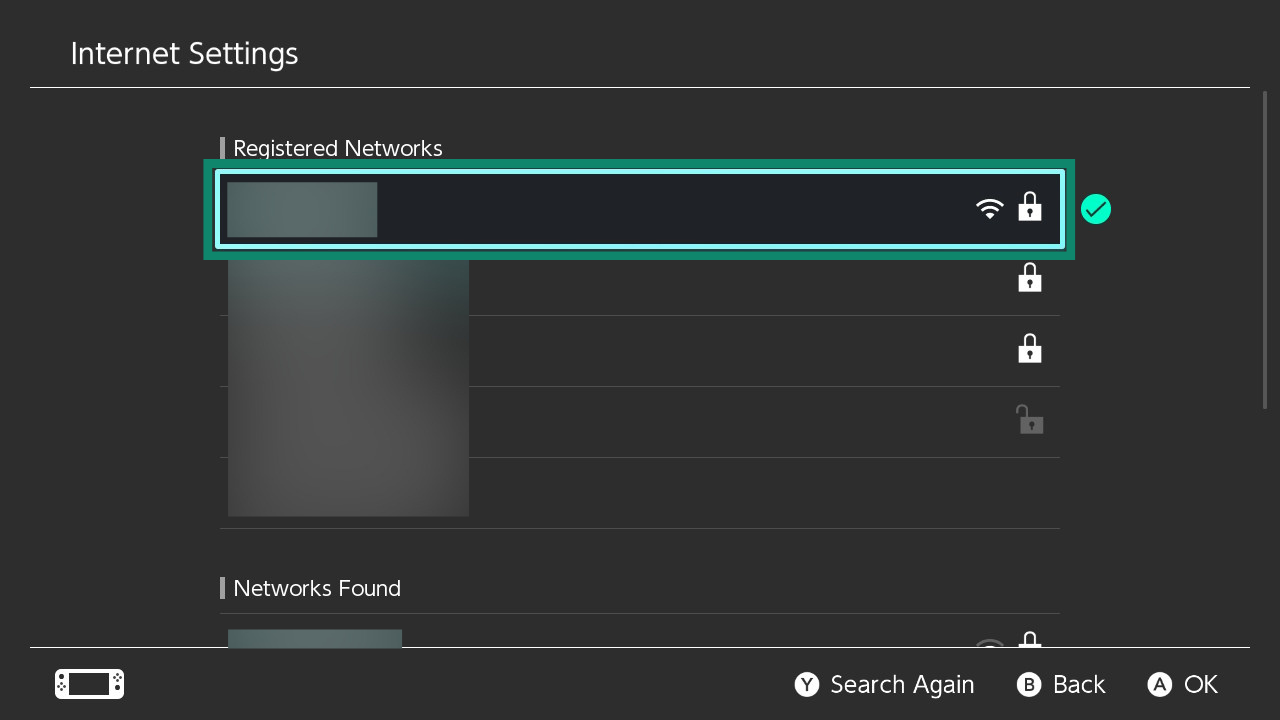
Task: Click the circular Y button glyph
Action: click(x=807, y=684)
